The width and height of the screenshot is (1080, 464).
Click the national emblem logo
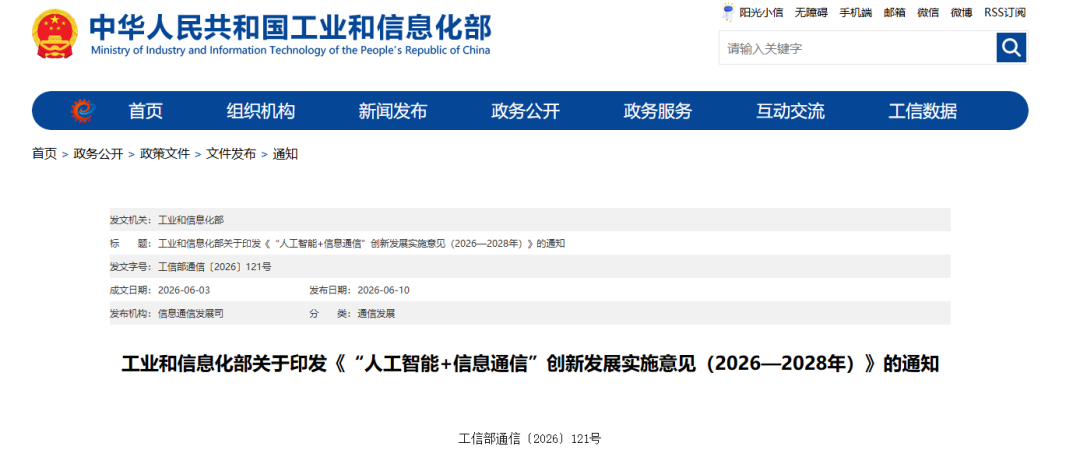tap(55, 34)
